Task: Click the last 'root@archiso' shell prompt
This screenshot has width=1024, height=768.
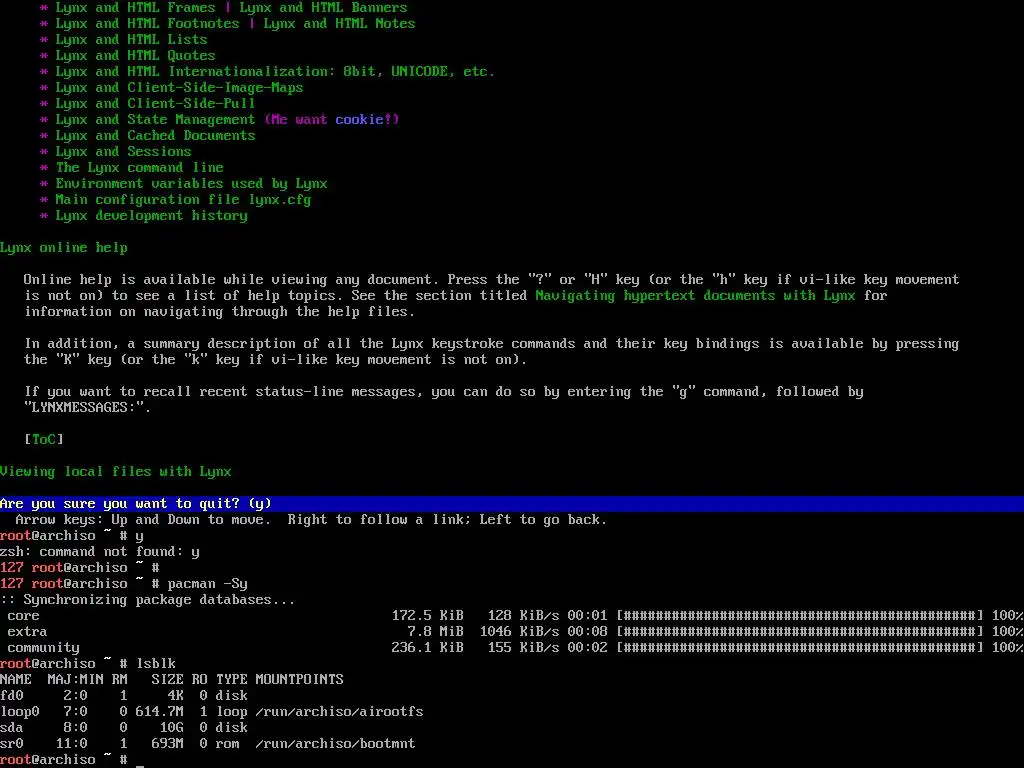Action: [x=48, y=760]
